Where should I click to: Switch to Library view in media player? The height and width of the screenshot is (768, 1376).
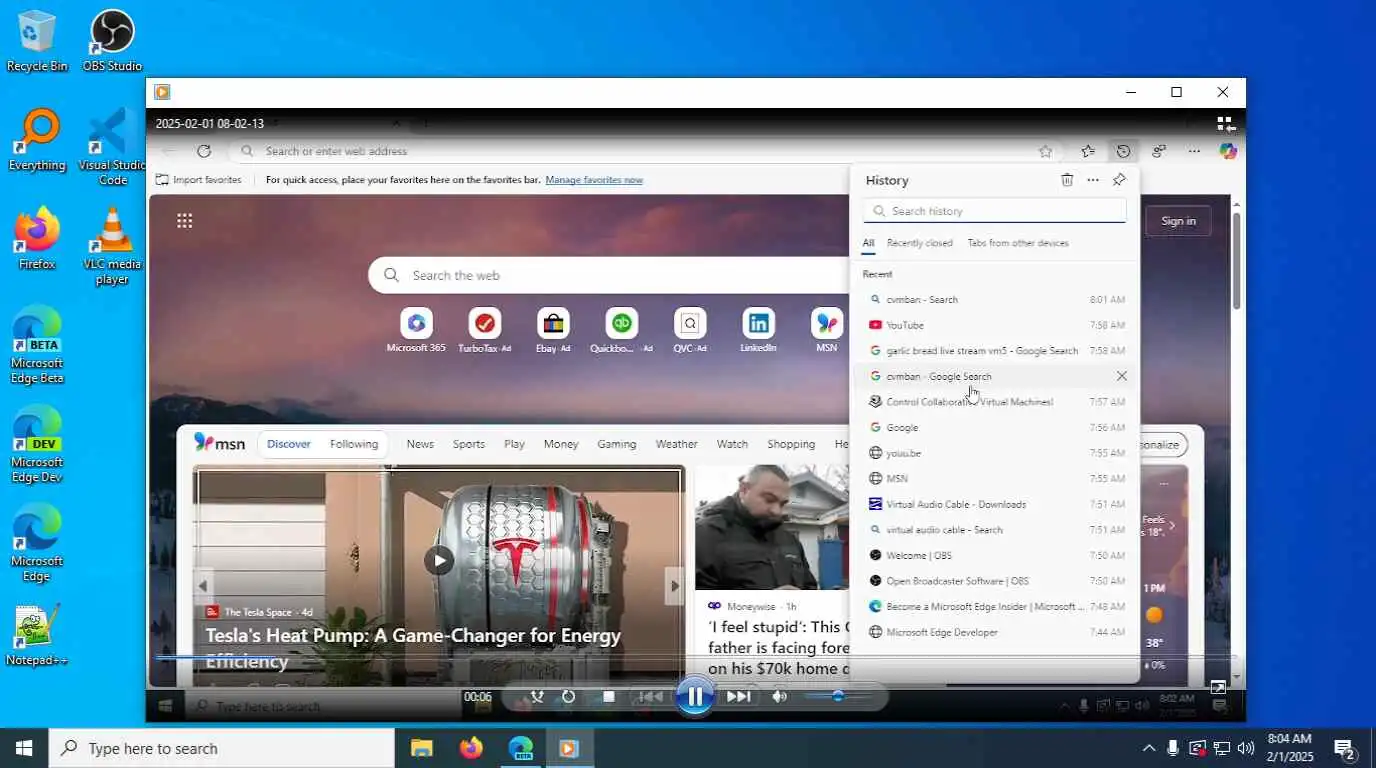1226,124
